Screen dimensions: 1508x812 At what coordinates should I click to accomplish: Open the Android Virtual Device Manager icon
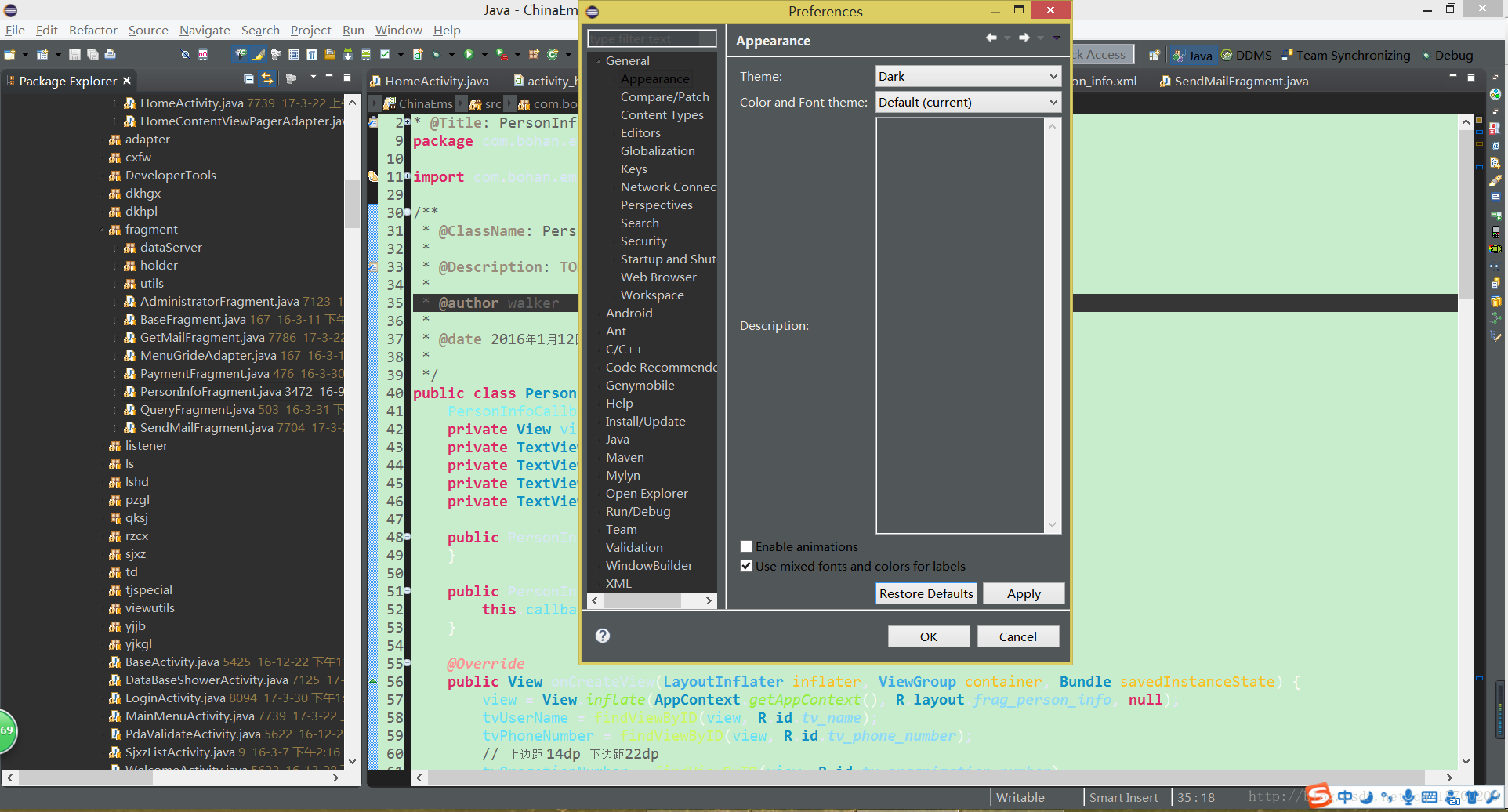[366, 55]
